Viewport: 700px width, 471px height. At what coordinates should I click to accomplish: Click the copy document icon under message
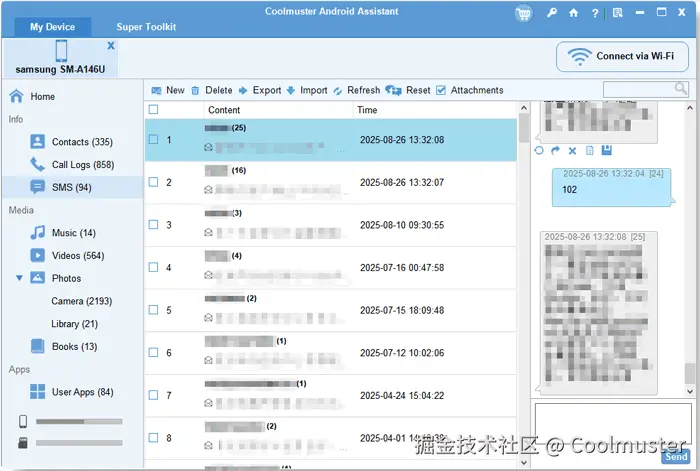click(589, 150)
